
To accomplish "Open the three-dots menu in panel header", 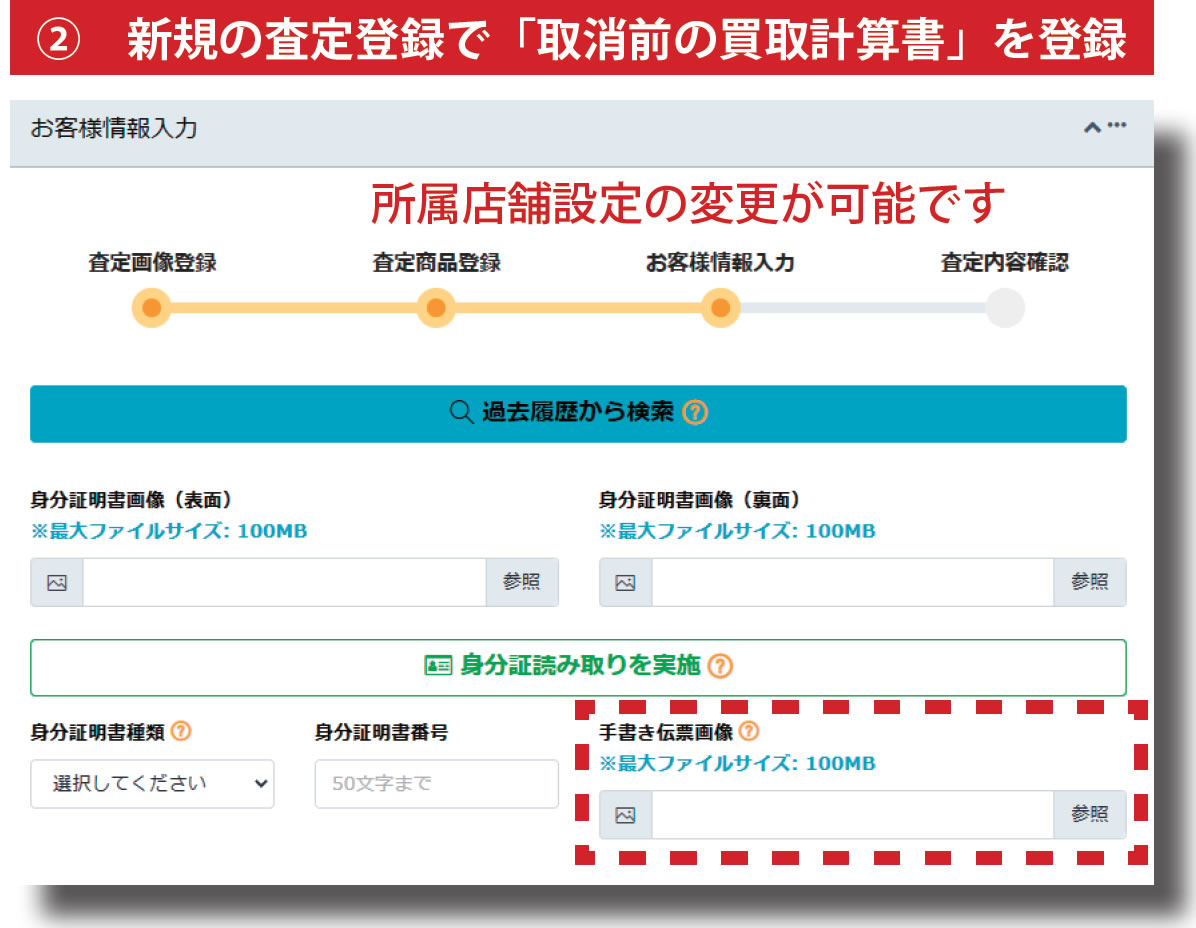I will 1117,126.
